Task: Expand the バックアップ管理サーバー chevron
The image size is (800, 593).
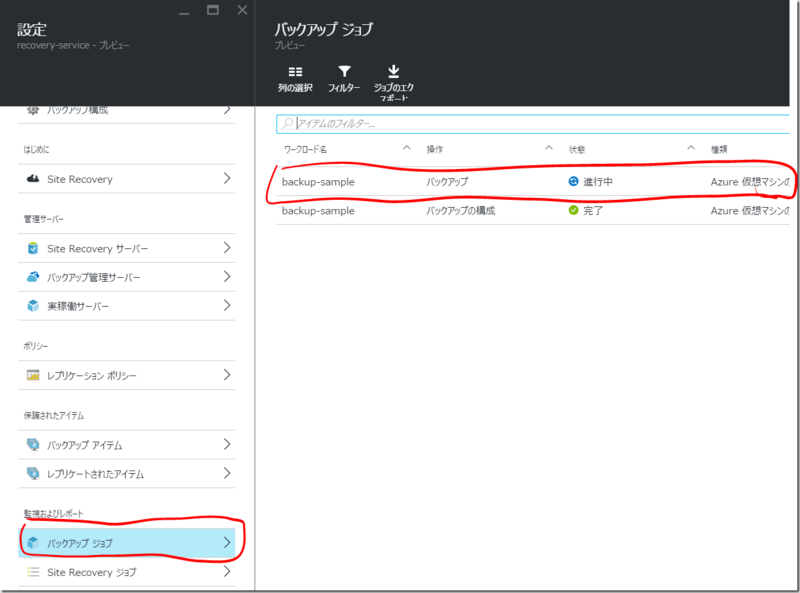Action: tap(227, 276)
